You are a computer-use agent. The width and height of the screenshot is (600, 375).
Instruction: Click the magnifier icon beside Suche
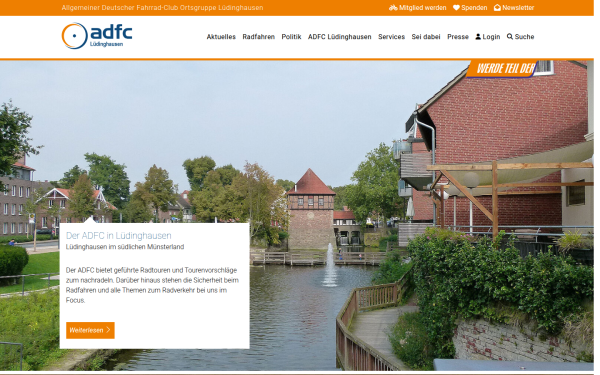(510, 37)
